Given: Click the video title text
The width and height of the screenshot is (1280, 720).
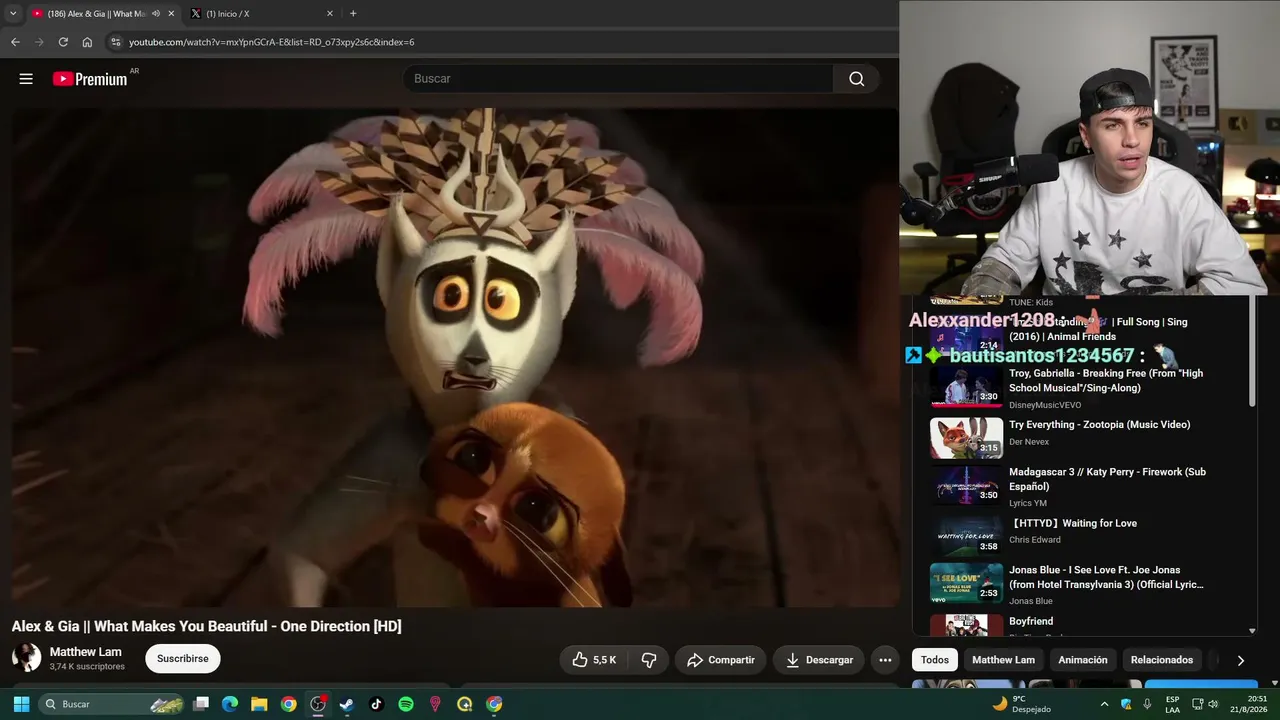Looking at the screenshot, I should point(206,626).
